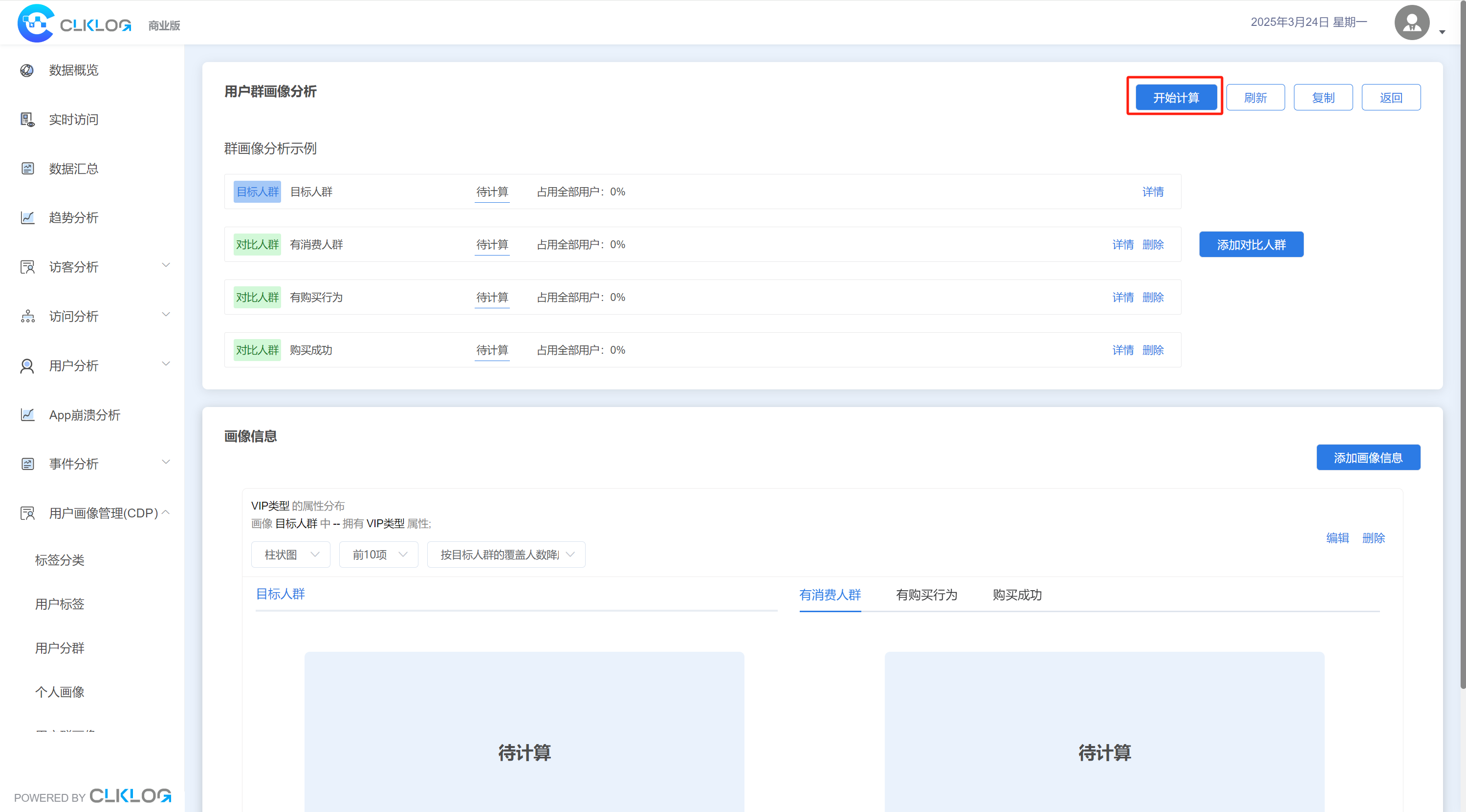The width and height of the screenshot is (1466, 812).
Task: Click the 实时访问 sidebar icon
Action: click(x=27, y=119)
